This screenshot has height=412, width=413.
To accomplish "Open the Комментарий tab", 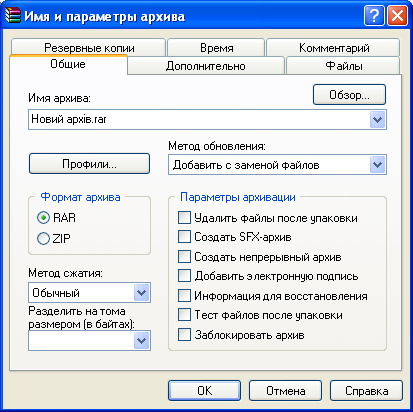I will click(333, 48).
